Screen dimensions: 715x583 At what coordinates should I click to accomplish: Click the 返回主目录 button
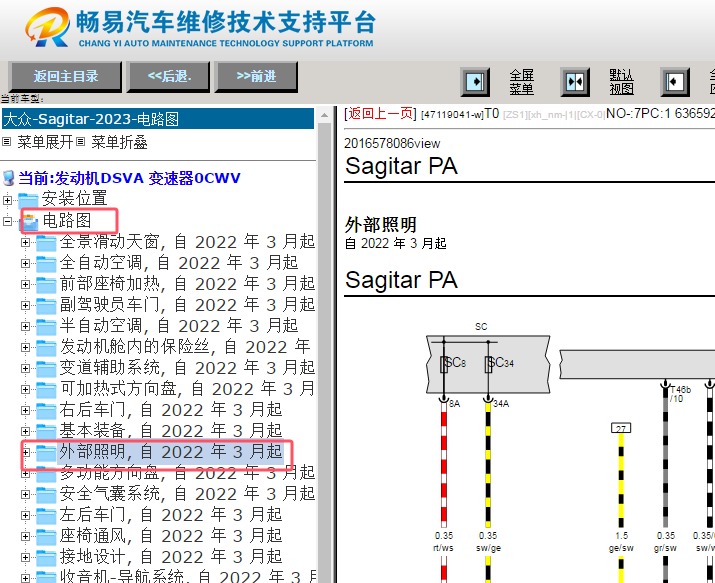[x=65, y=76]
